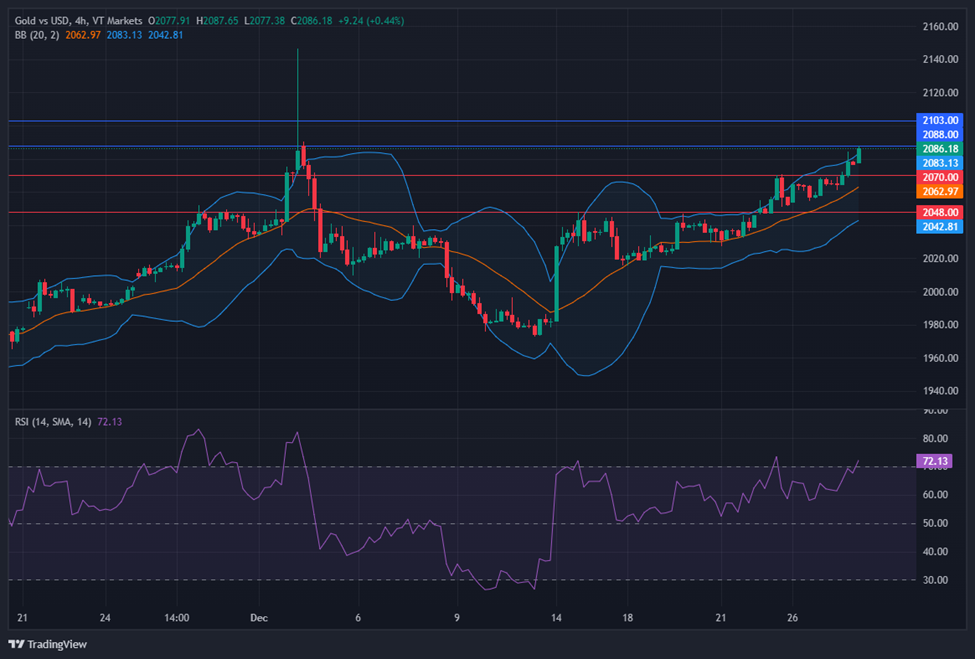Click the orange BB basis value in legend
Screen dimensions: 975x659
(x=82, y=34)
